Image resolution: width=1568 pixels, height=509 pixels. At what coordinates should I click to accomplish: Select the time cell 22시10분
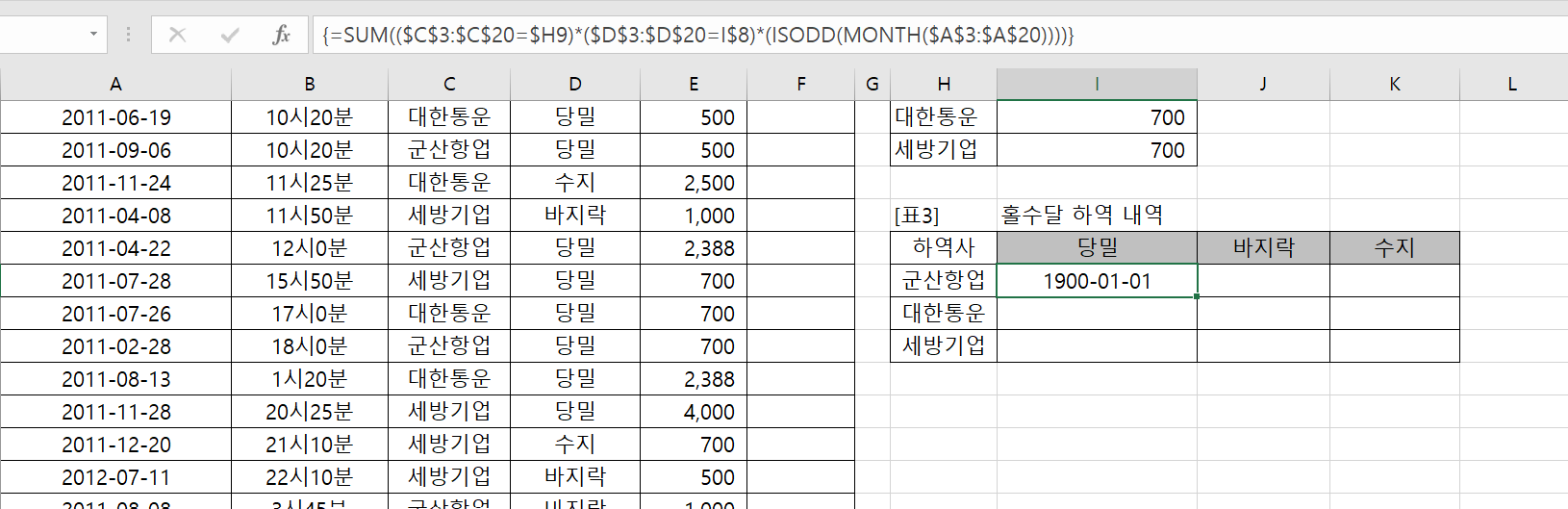coord(309,477)
